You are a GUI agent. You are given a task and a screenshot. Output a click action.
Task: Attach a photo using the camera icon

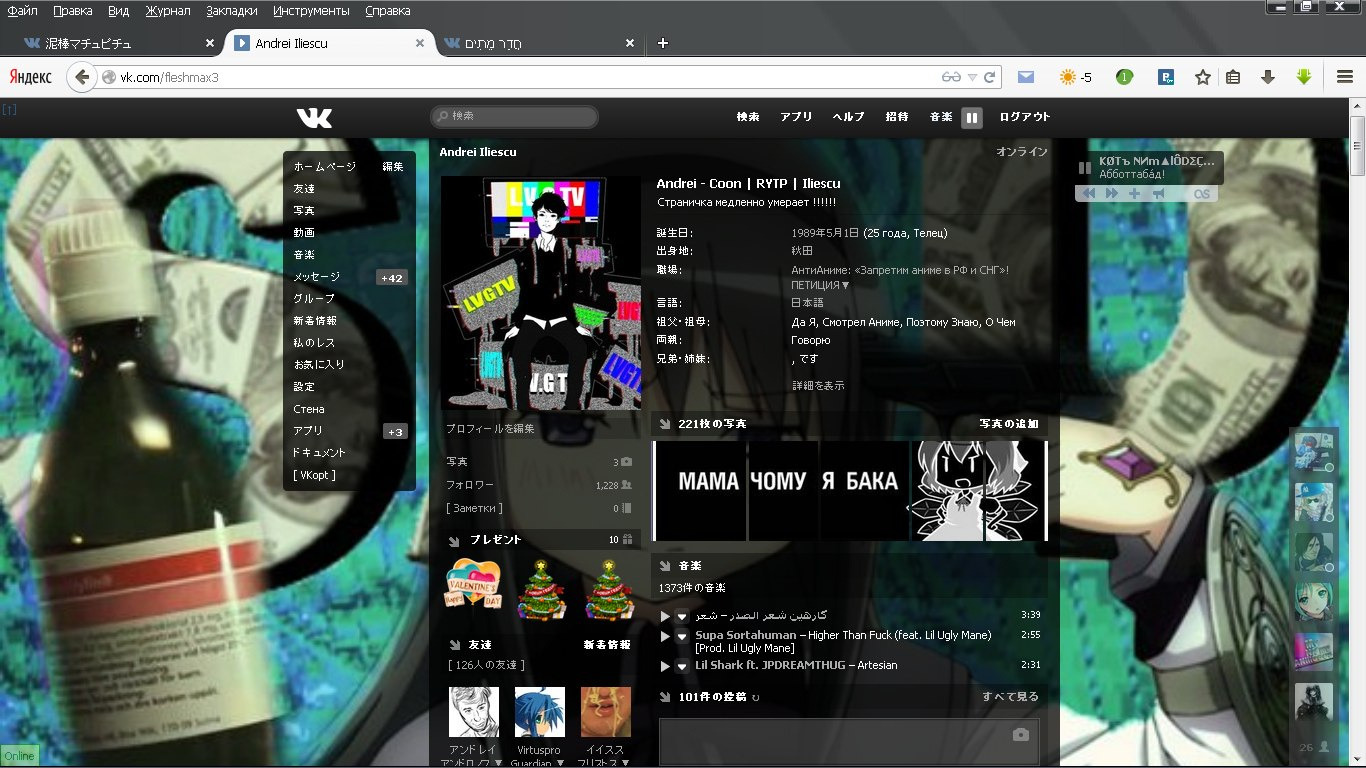tap(1020, 735)
